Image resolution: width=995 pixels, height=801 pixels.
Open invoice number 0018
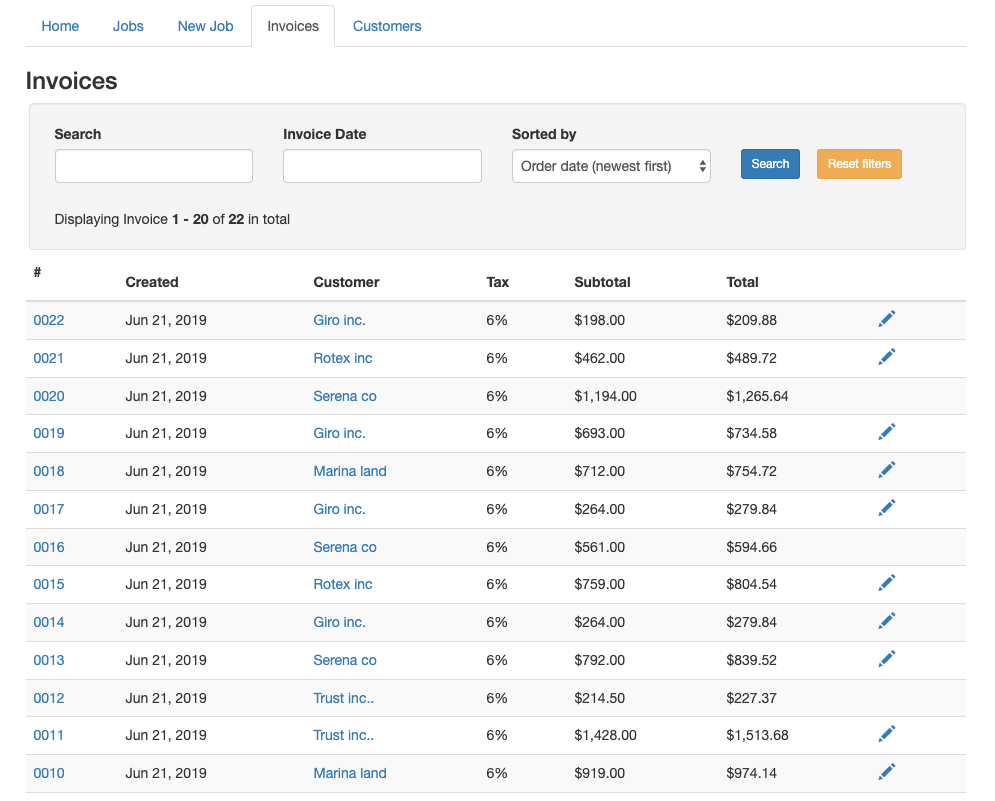[x=49, y=471]
